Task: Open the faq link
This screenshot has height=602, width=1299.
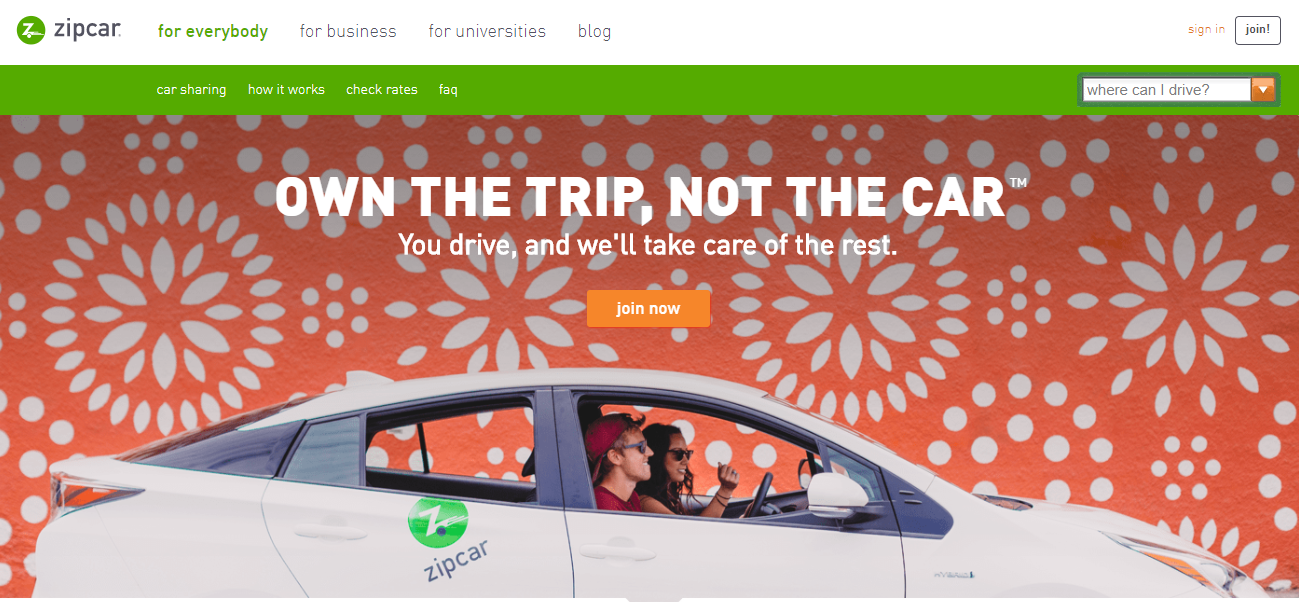Action: 448,90
